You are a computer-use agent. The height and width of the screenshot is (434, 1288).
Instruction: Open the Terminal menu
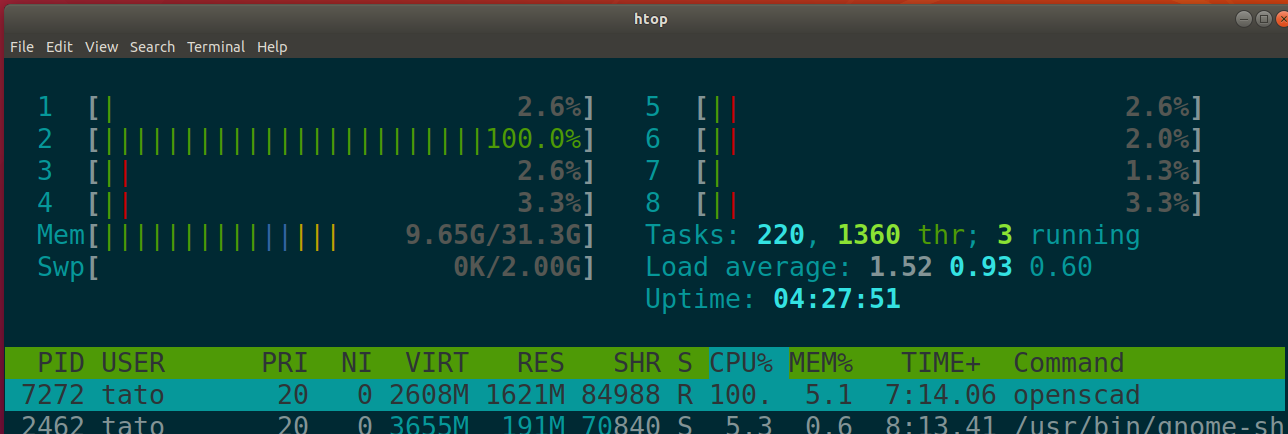(x=216, y=47)
